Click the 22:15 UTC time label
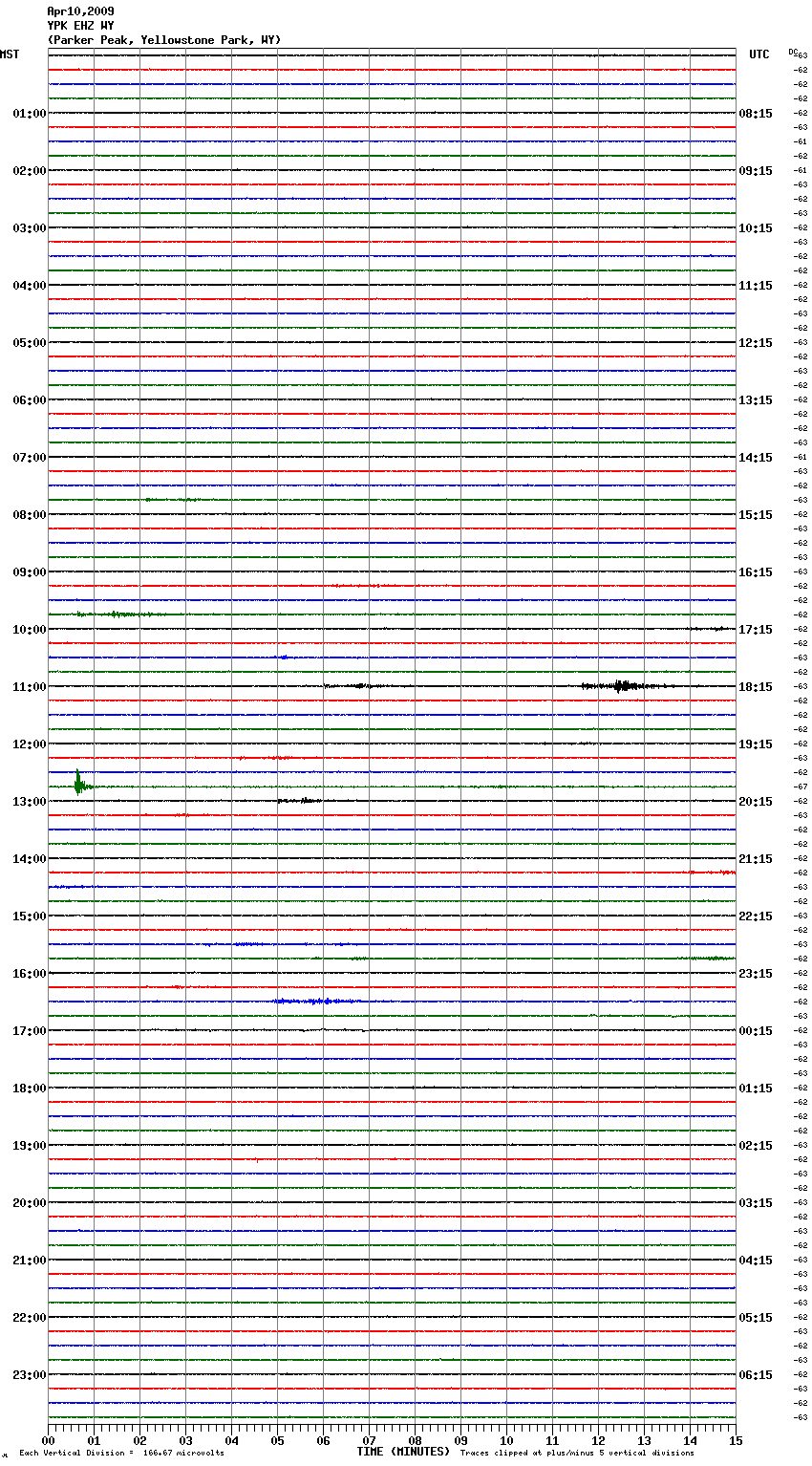 pos(756,916)
